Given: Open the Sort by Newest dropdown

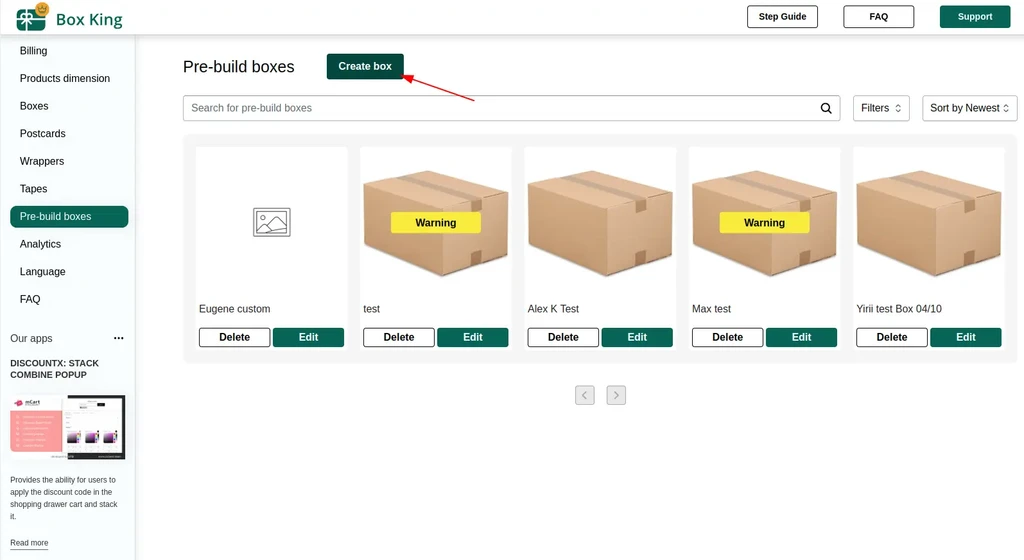Looking at the screenshot, I should click(969, 108).
